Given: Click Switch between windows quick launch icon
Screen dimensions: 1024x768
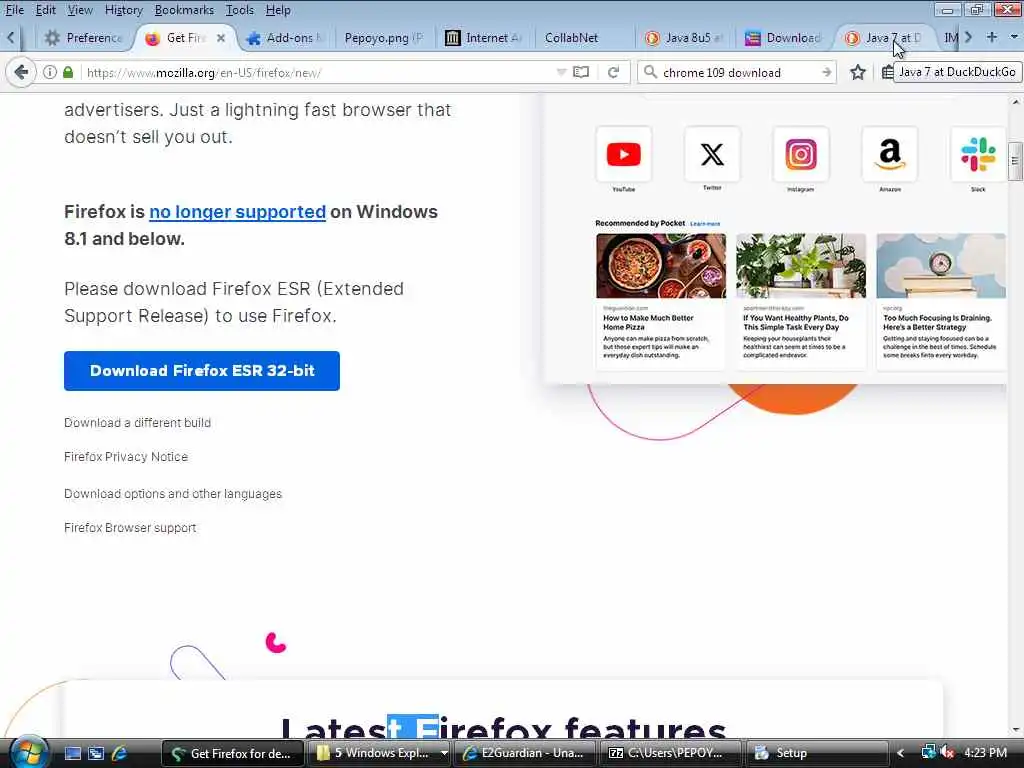Looking at the screenshot, I should click(x=96, y=753).
